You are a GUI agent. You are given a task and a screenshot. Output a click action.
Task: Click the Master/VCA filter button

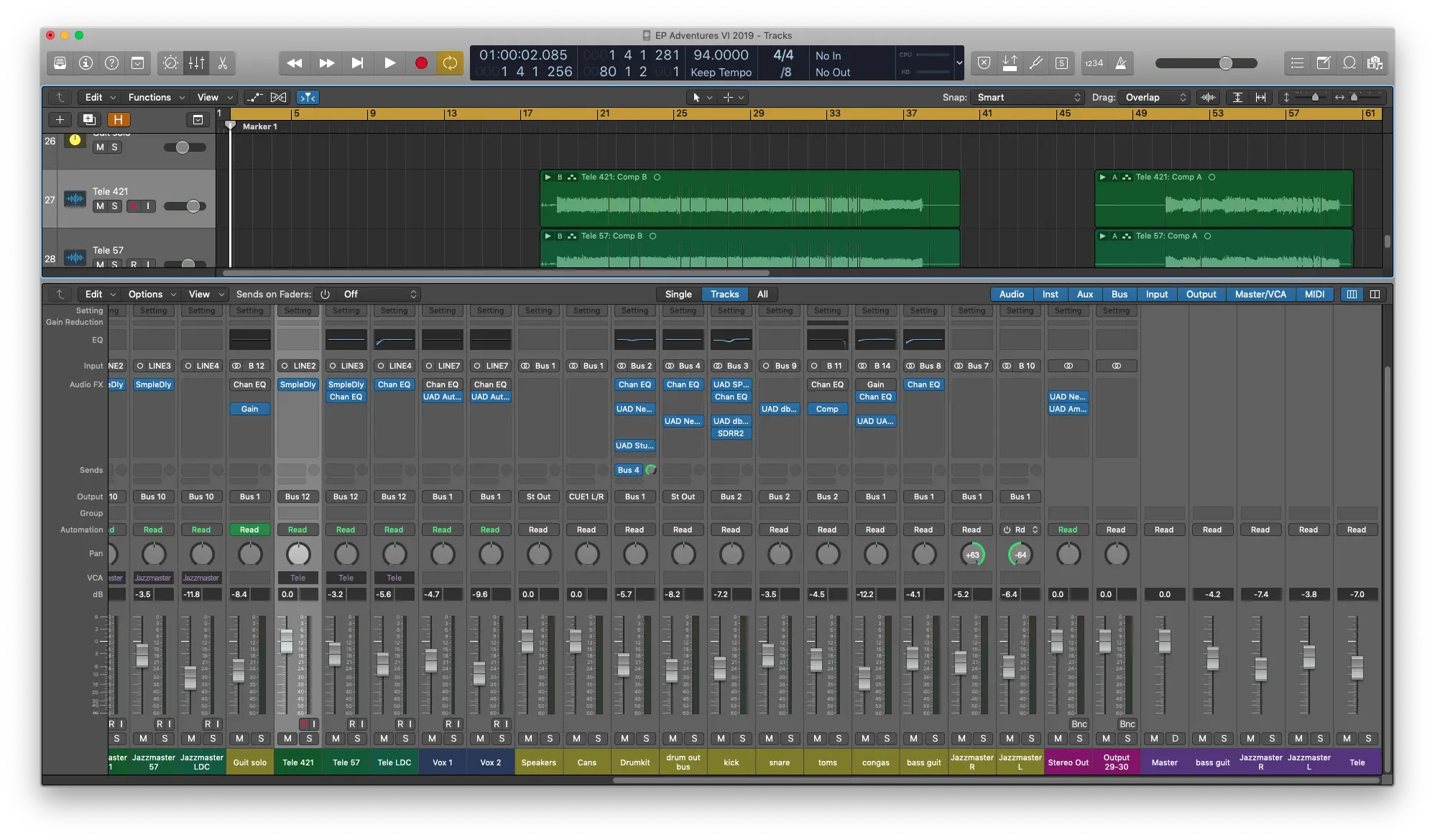[1260, 294]
